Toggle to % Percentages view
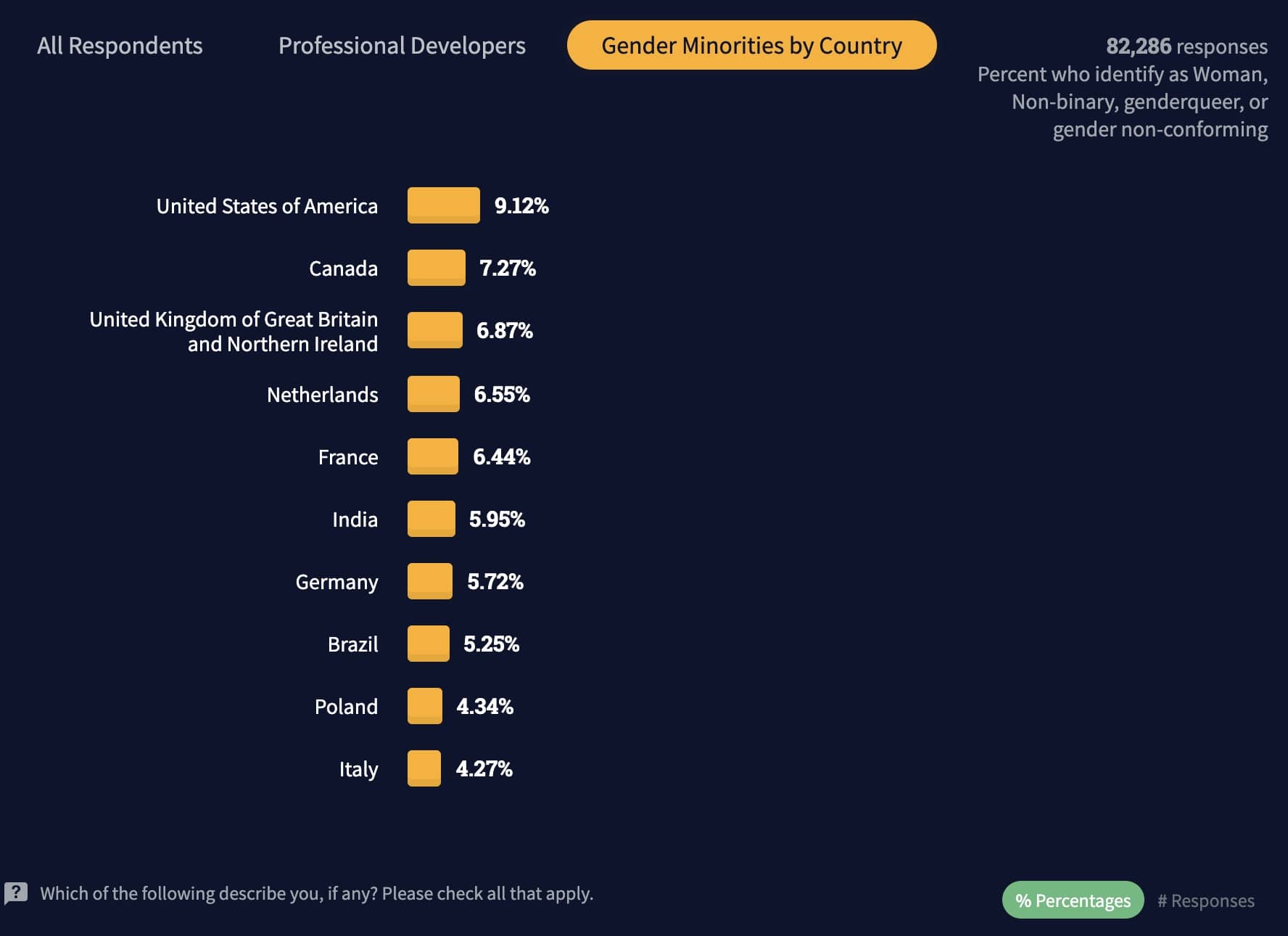Image resolution: width=1288 pixels, height=936 pixels. click(1073, 900)
